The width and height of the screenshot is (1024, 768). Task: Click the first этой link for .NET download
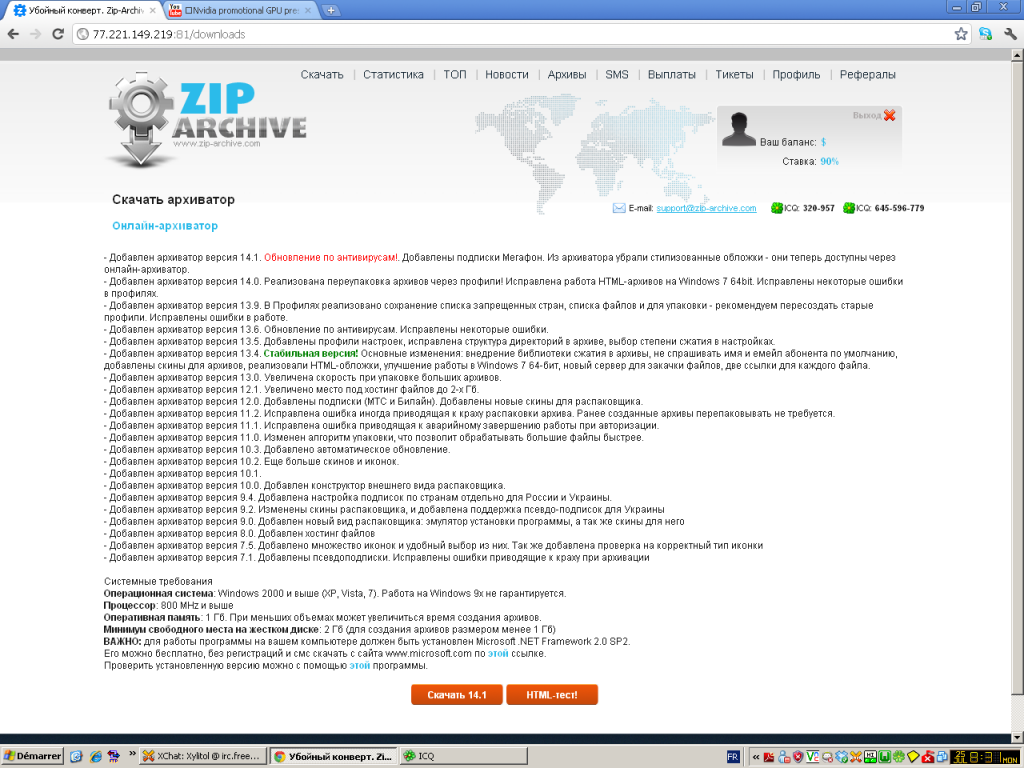pos(498,654)
